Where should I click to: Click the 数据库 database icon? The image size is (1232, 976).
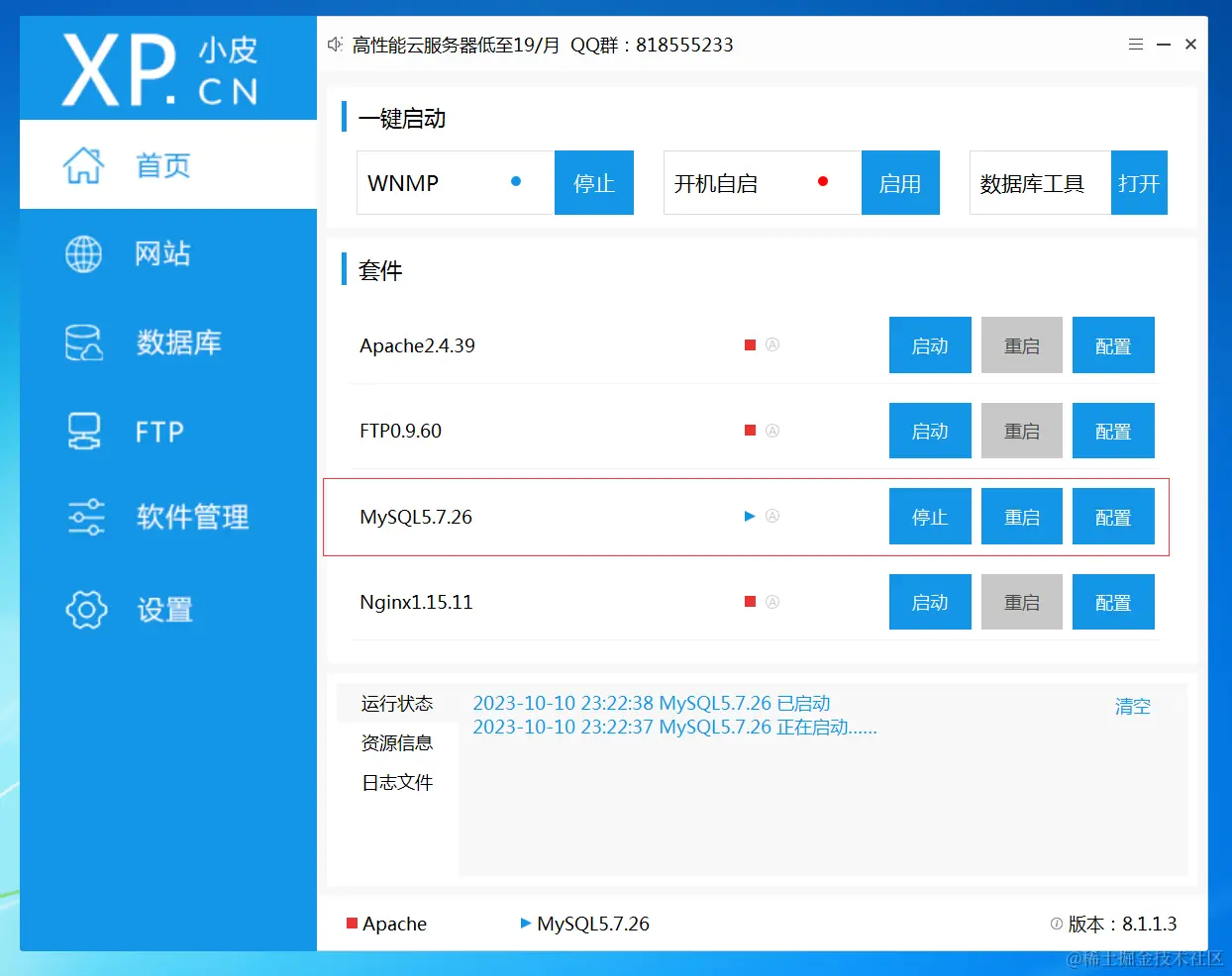click(x=83, y=342)
